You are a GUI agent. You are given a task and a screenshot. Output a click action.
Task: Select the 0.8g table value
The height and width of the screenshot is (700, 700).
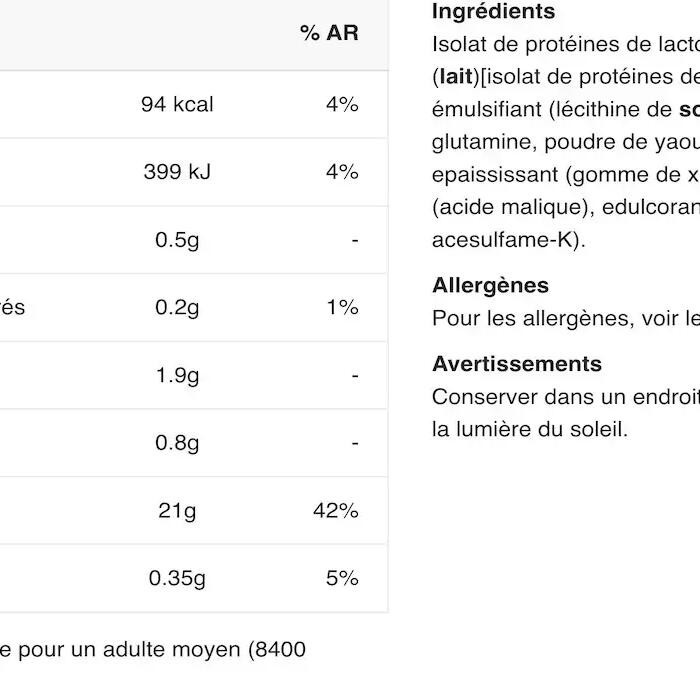tap(177, 443)
